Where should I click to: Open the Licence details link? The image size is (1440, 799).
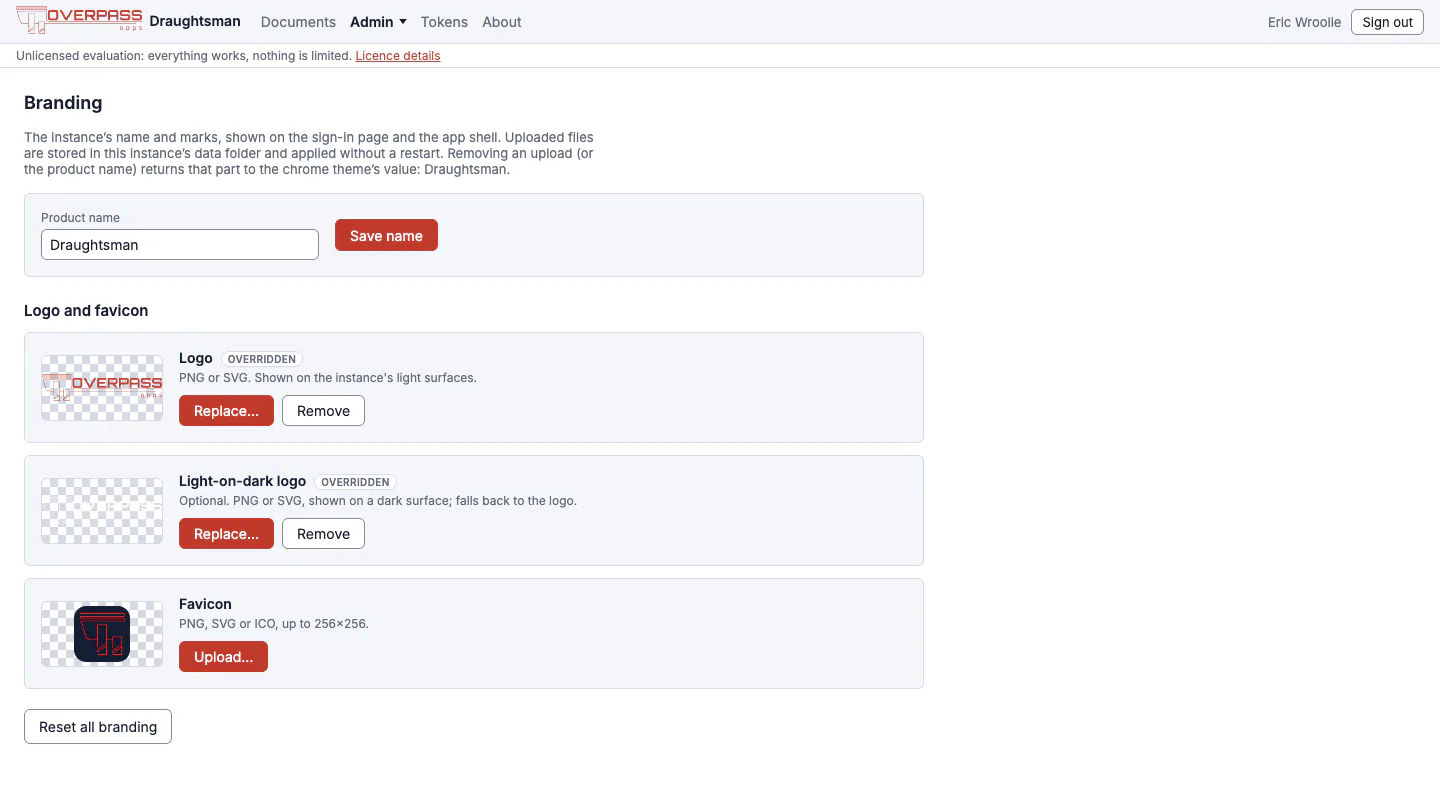pyautogui.click(x=398, y=56)
